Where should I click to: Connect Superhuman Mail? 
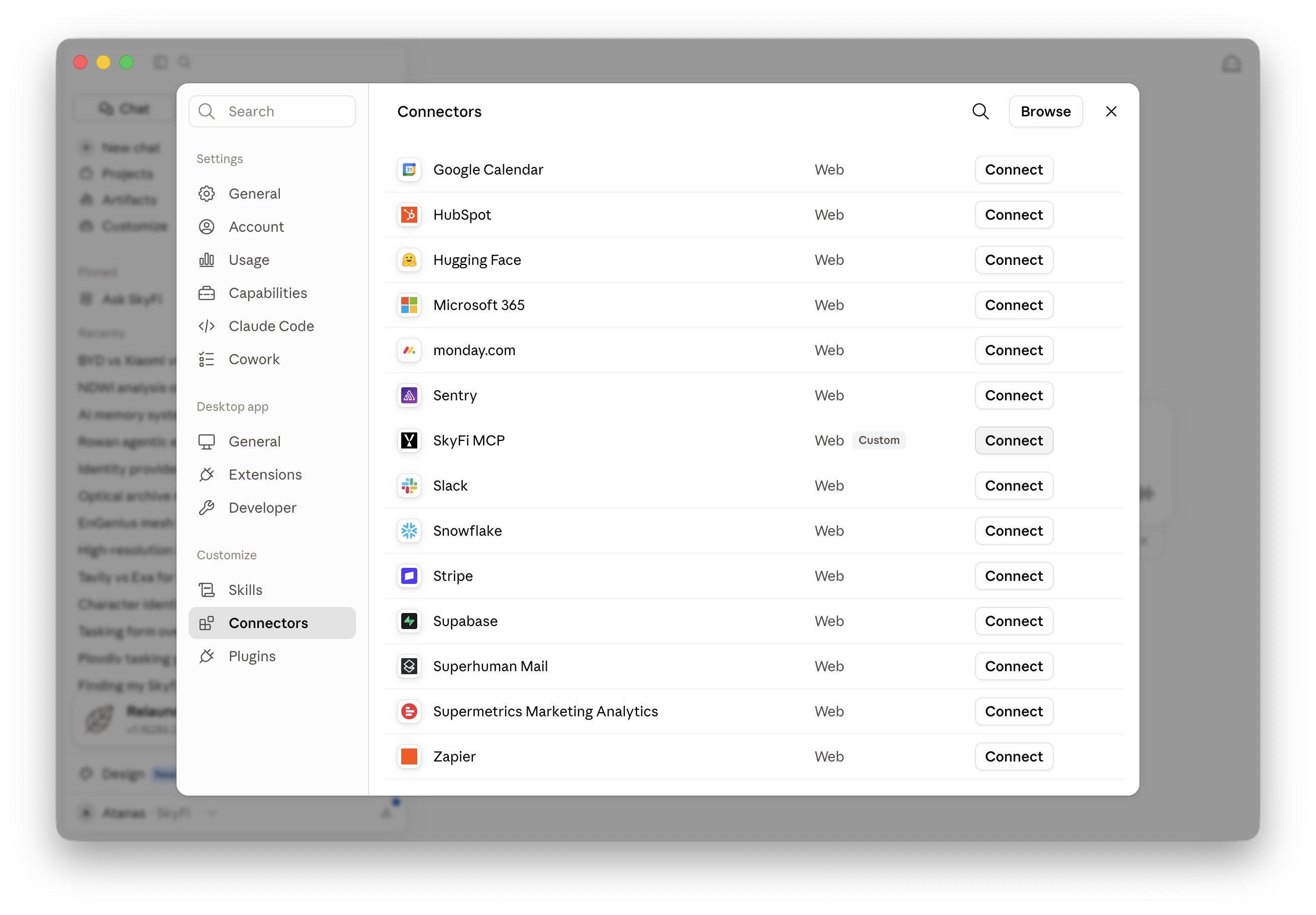[1014, 666]
